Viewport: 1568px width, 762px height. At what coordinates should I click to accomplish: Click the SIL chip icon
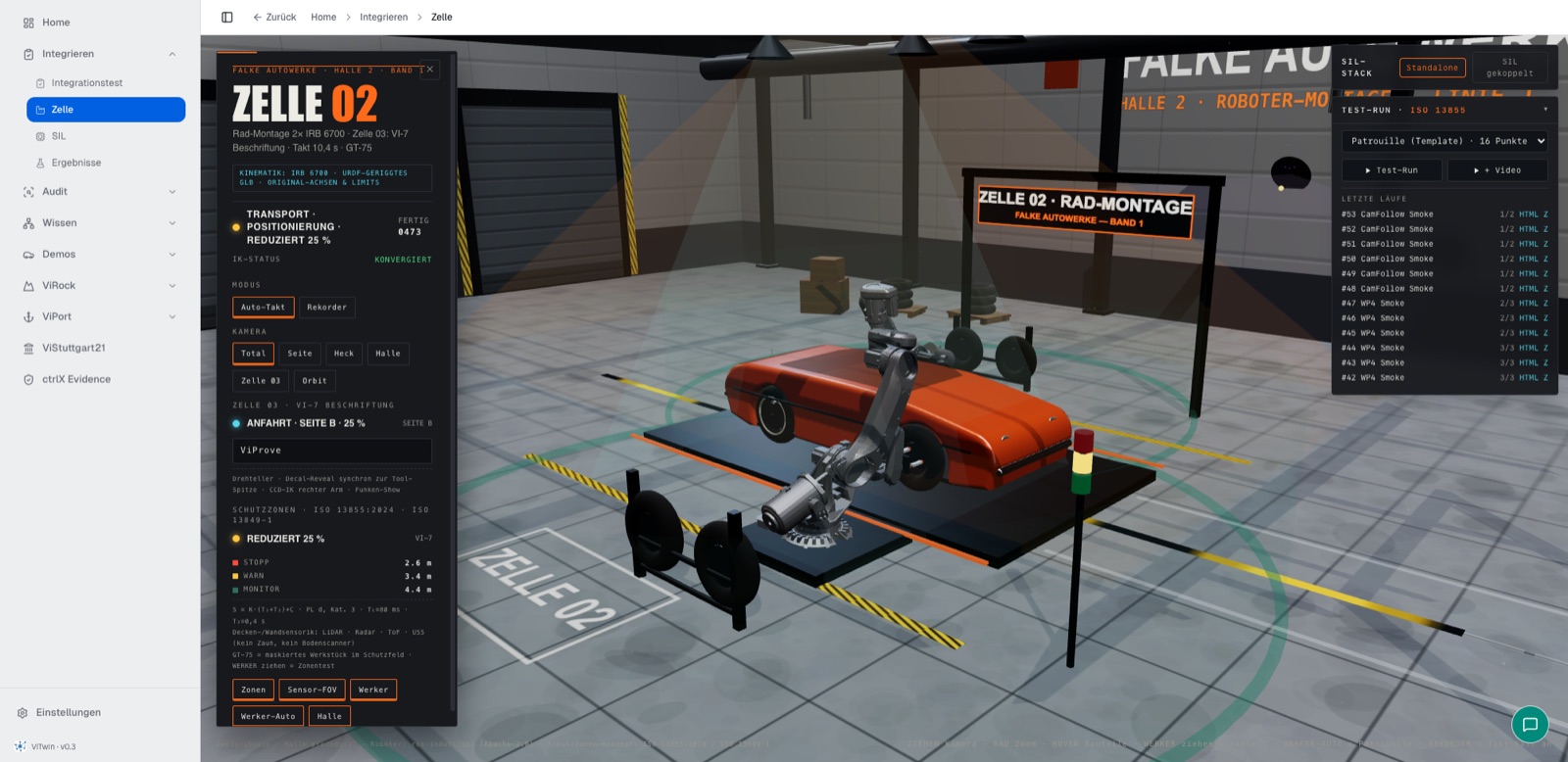40,136
